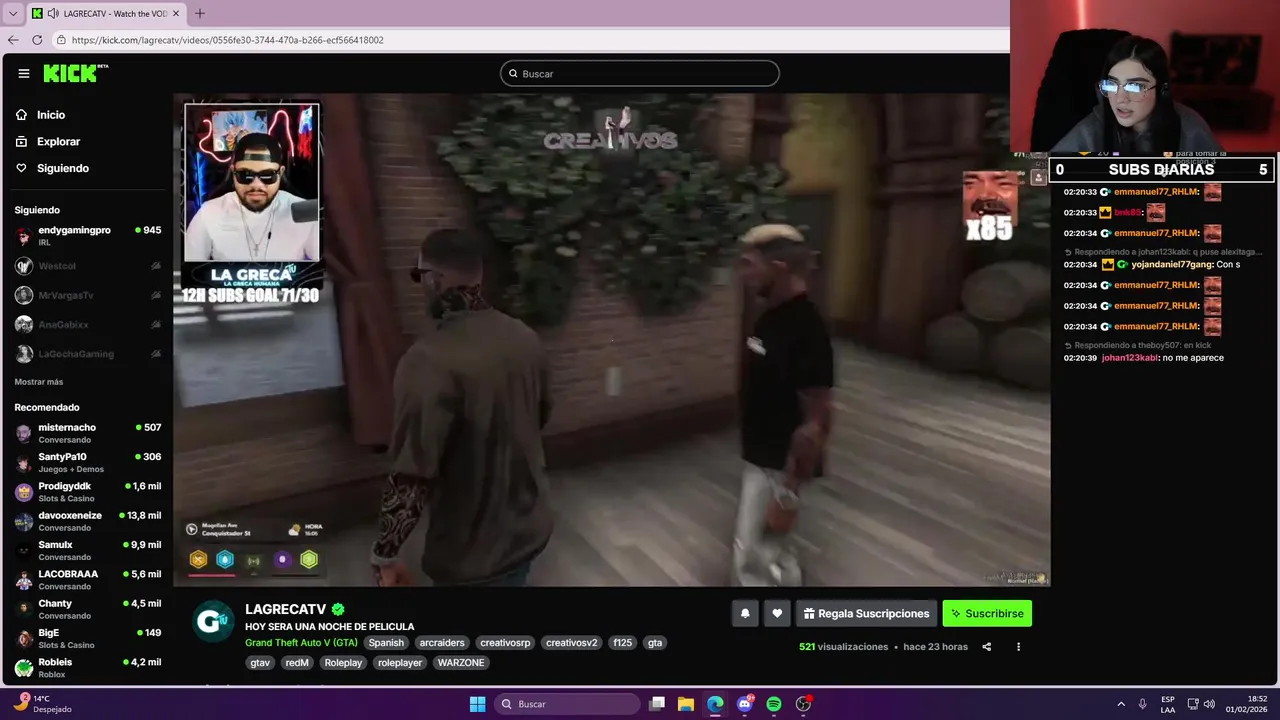Open followed channel LaGochaGaming
The image size is (1280, 720).
(87, 354)
